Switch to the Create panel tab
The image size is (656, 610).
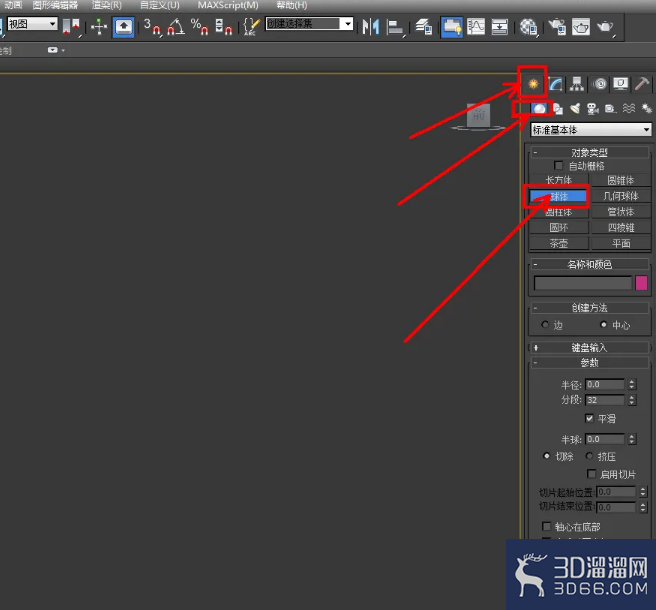click(533, 84)
